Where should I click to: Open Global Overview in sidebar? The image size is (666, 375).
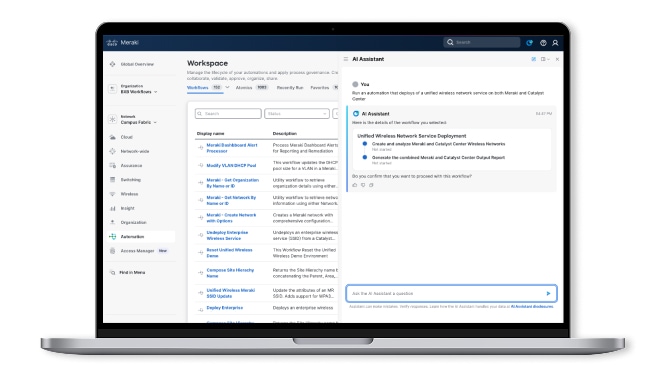tap(137, 64)
